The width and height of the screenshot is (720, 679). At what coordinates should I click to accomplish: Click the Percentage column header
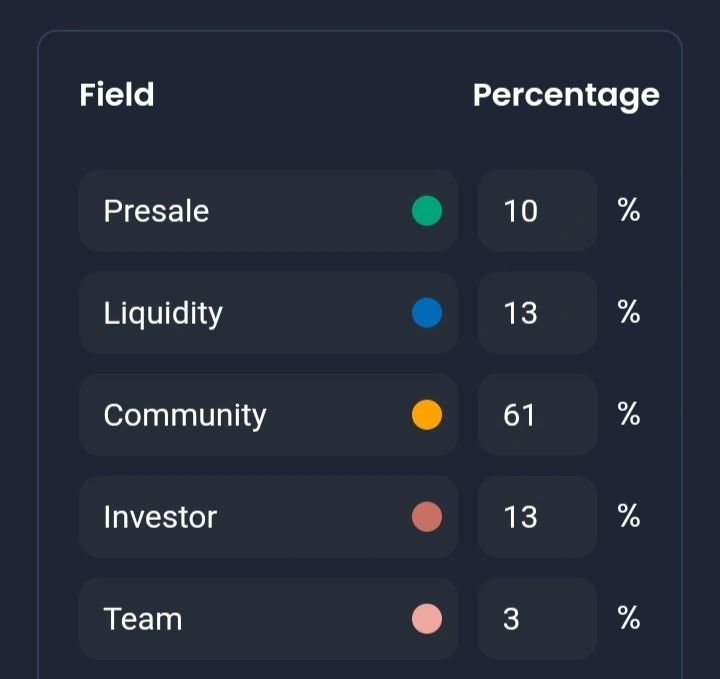(x=566, y=95)
